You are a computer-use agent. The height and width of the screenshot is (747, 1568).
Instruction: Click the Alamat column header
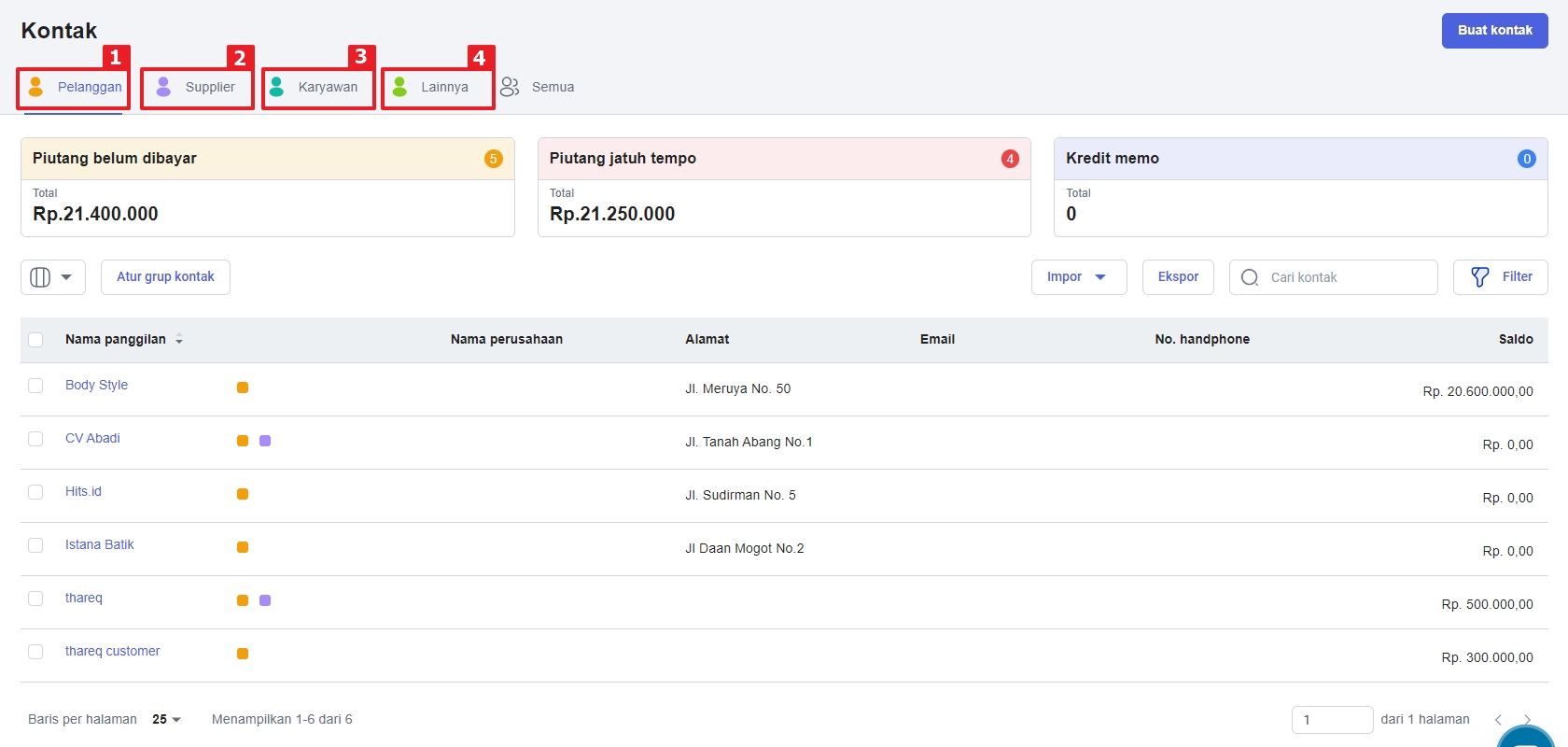coord(707,339)
